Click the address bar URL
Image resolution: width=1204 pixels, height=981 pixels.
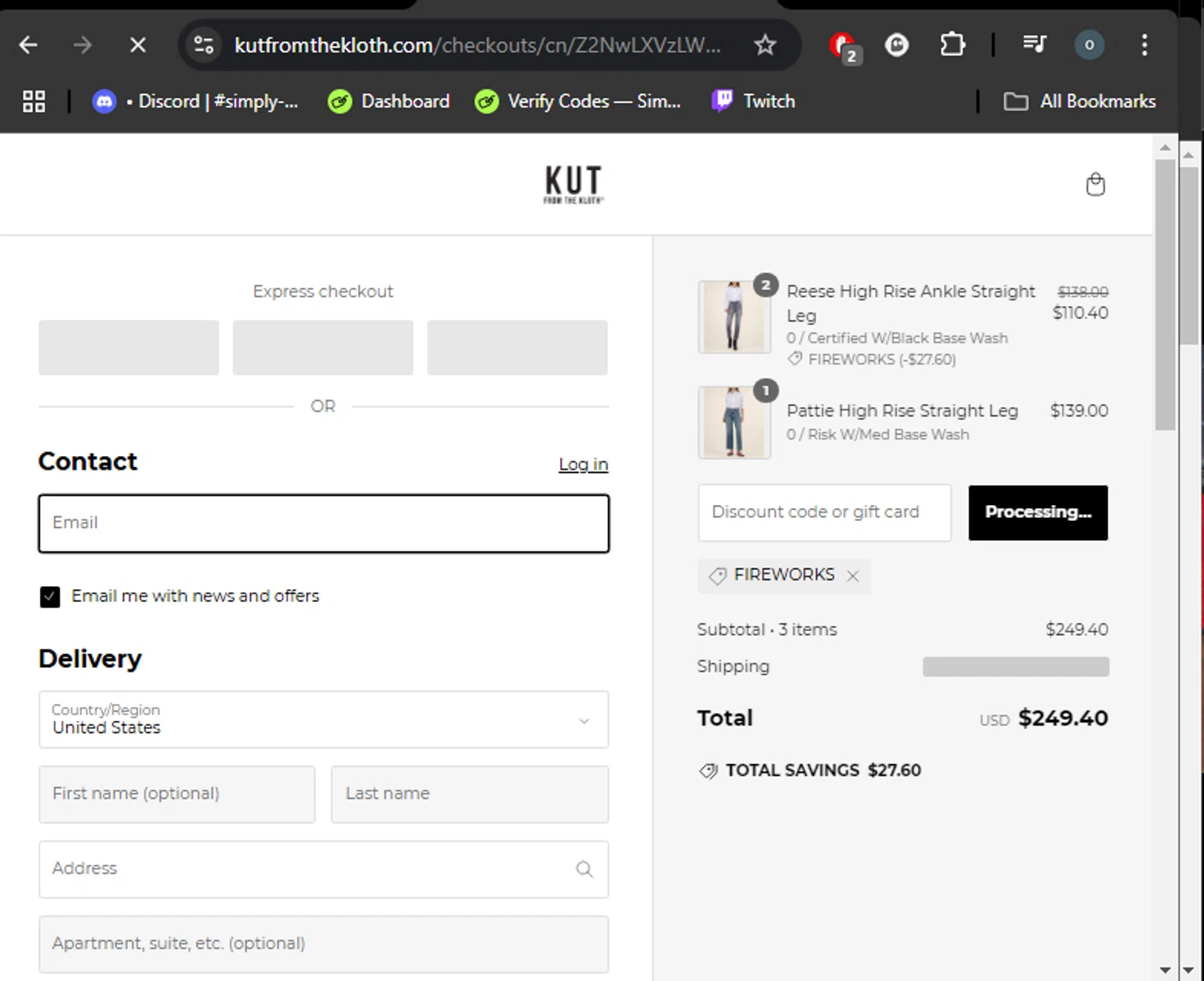(x=478, y=45)
